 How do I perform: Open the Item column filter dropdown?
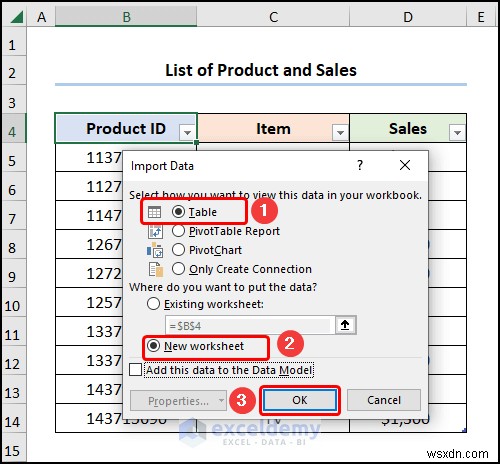click(340, 133)
